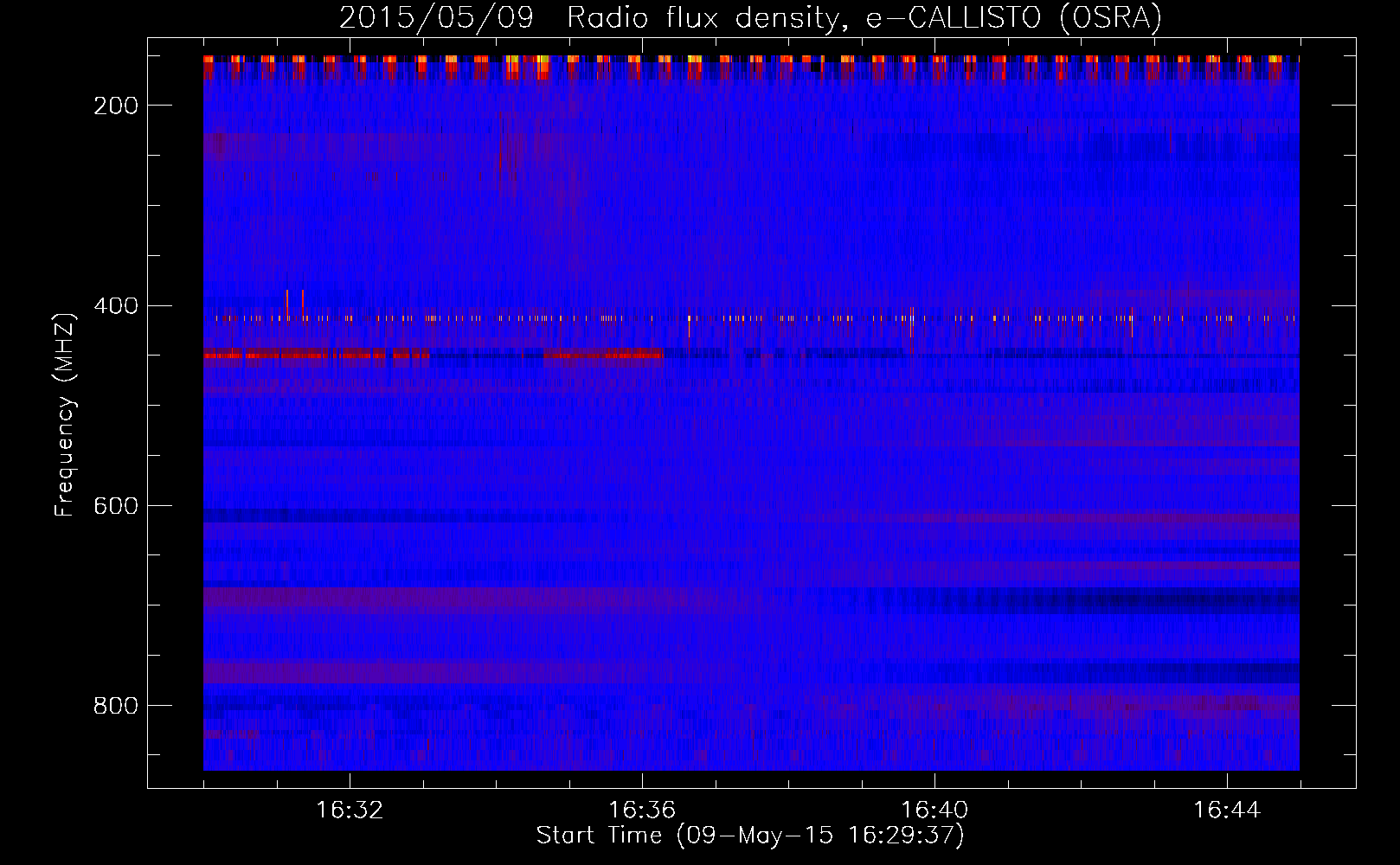The width and height of the screenshot is (1400, 865).
Task: Click the "Start Time (09-May-15 16:29:37)" axis label
Action: [750, 836]
